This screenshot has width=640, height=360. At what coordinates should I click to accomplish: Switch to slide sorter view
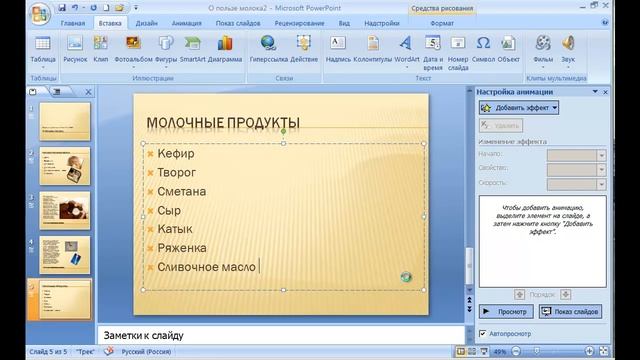472,351
